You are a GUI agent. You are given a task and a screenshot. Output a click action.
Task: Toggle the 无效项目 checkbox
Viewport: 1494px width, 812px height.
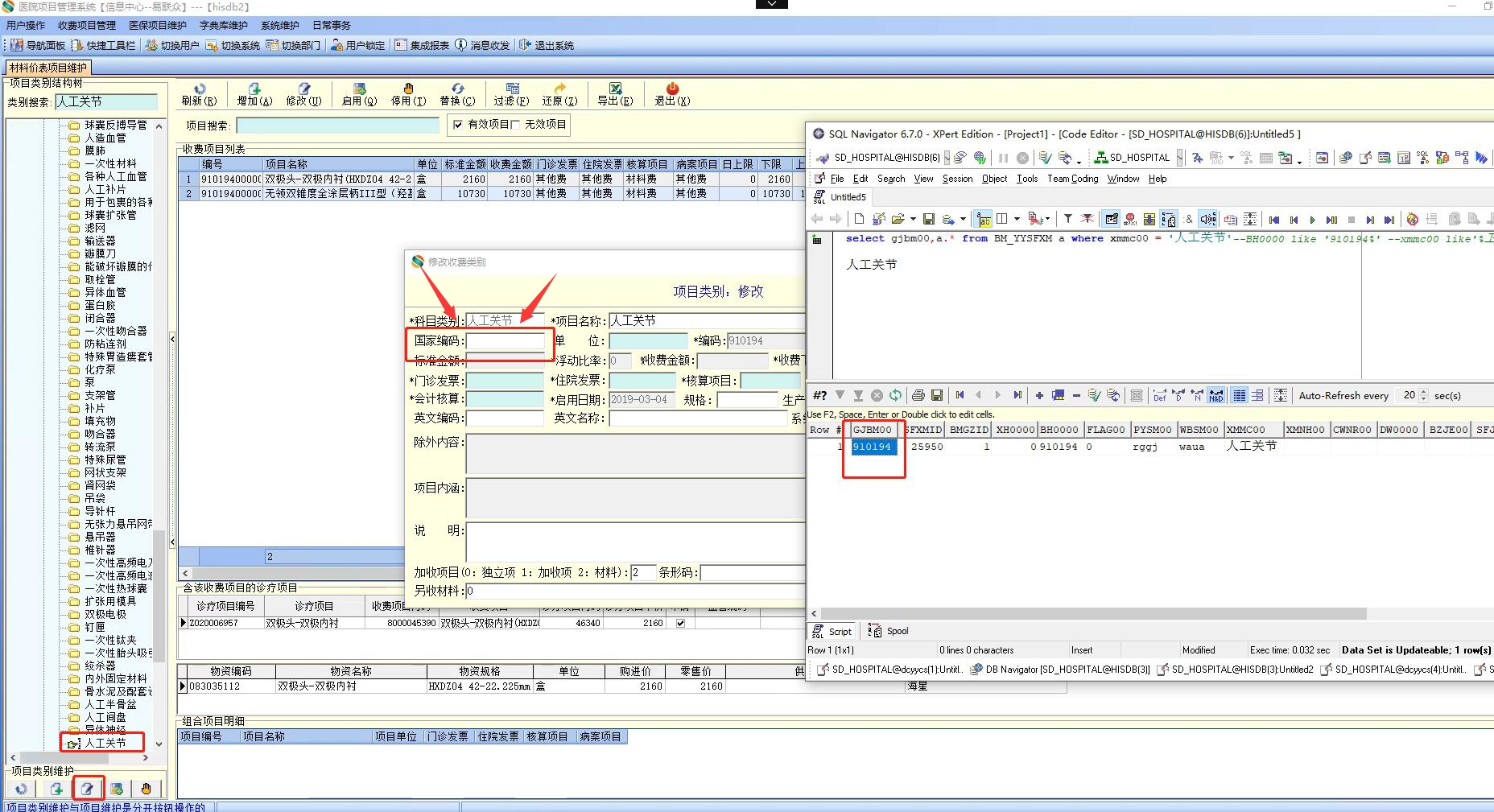pos(515,125)
